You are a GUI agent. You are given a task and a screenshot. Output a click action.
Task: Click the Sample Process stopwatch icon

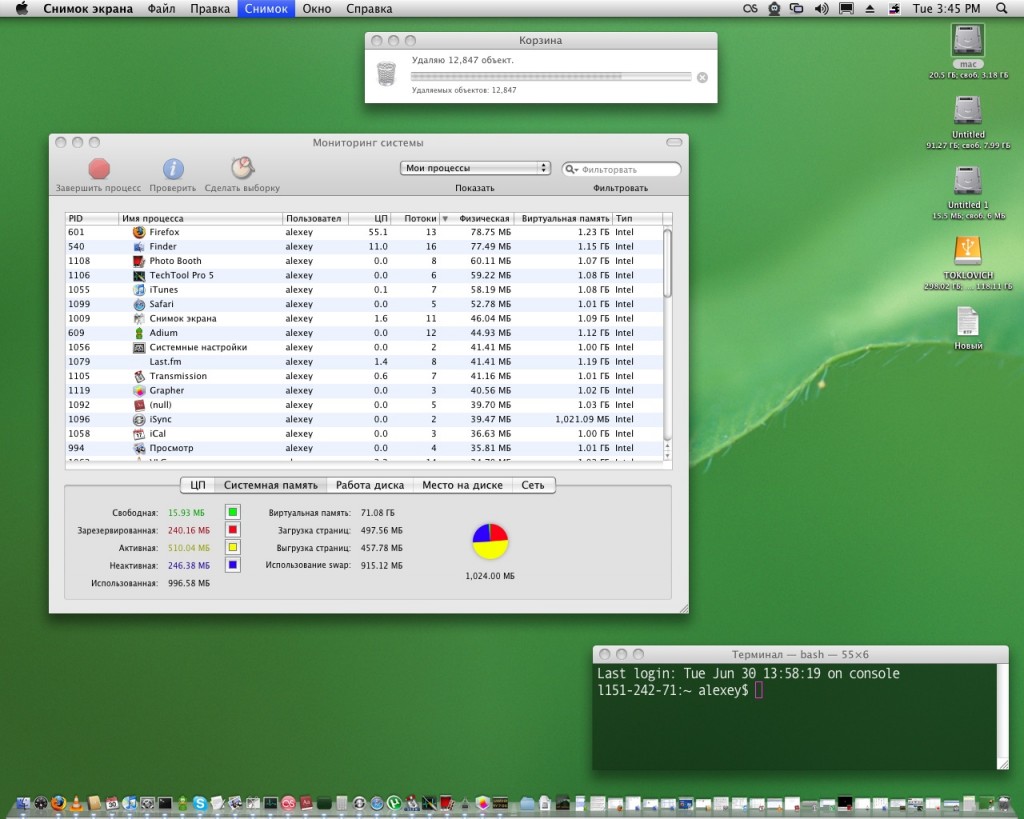pos(242,169)
